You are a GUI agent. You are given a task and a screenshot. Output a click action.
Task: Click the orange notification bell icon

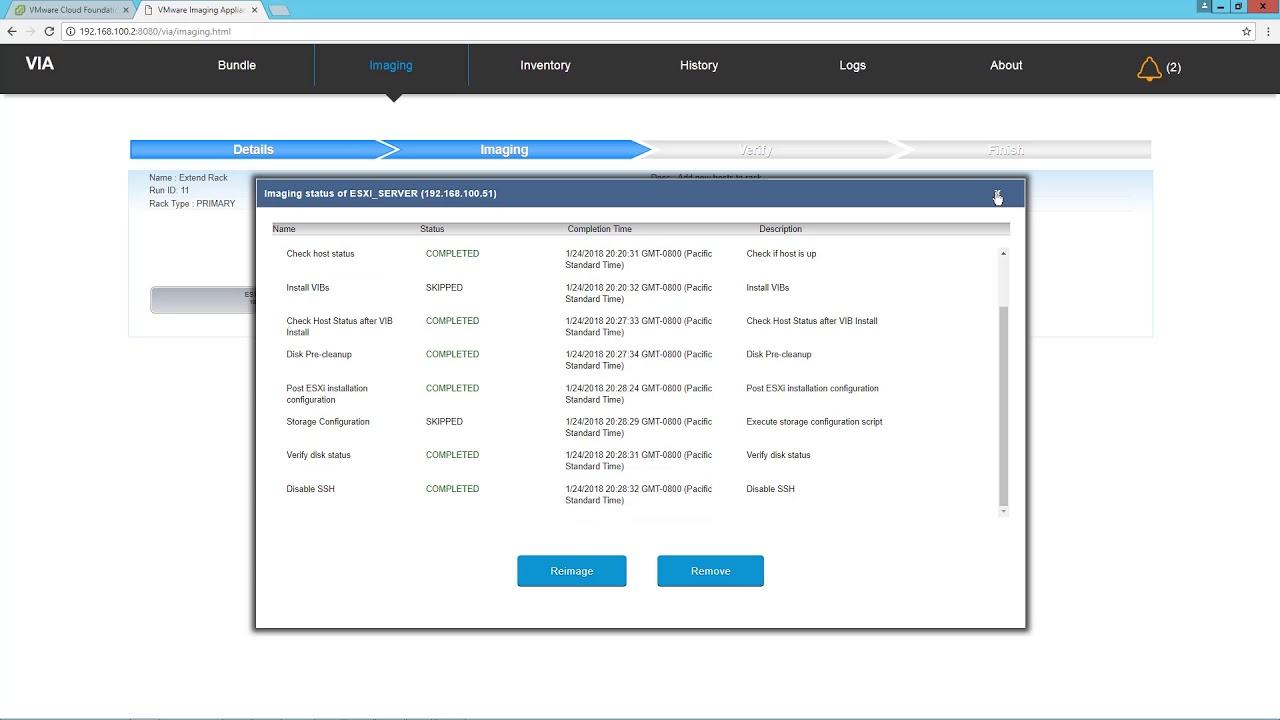tap(1149, 68)
